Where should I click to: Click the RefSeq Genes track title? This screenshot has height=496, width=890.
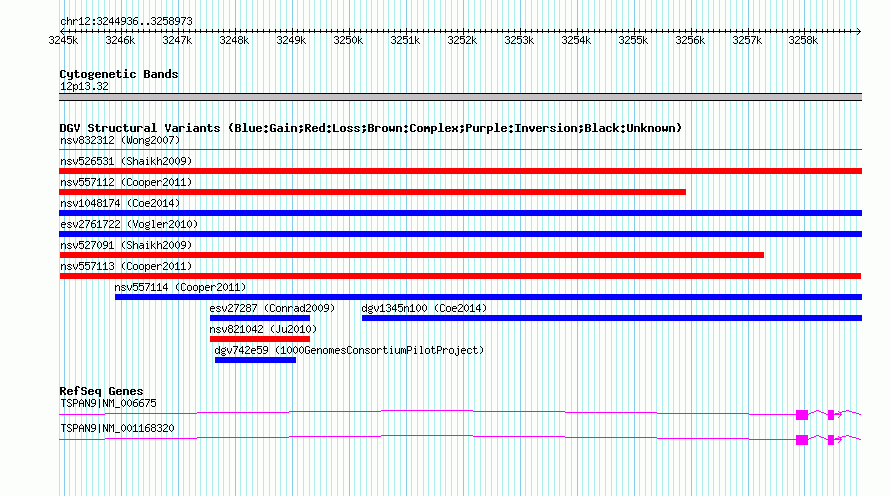(x=101, y=391)
